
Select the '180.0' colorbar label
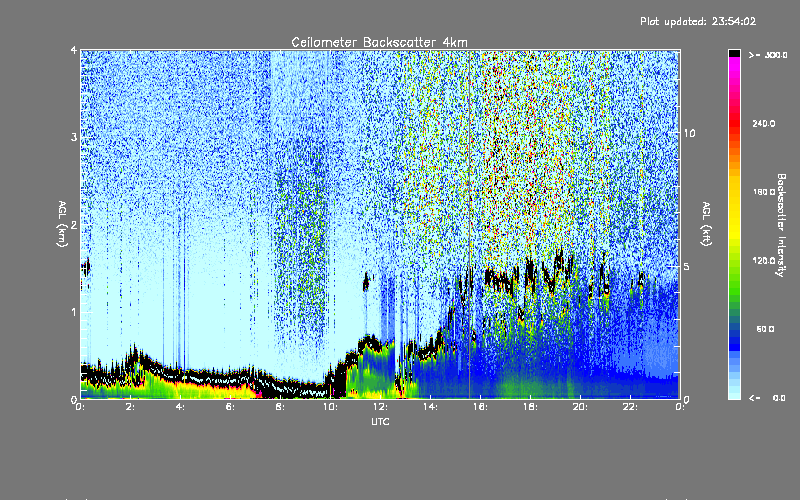coord(764,192)
